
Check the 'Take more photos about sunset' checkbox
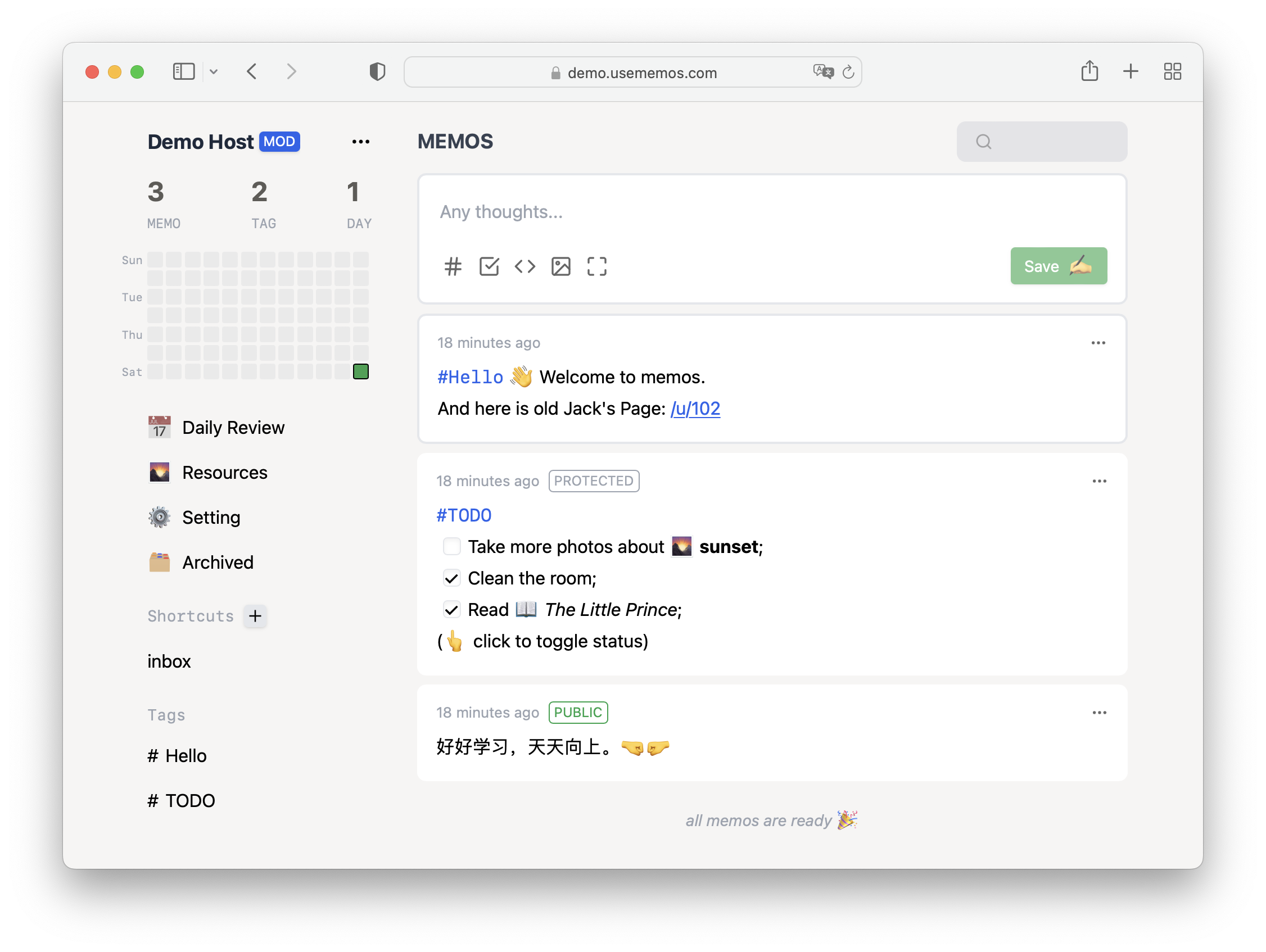[x=451, y=547]
